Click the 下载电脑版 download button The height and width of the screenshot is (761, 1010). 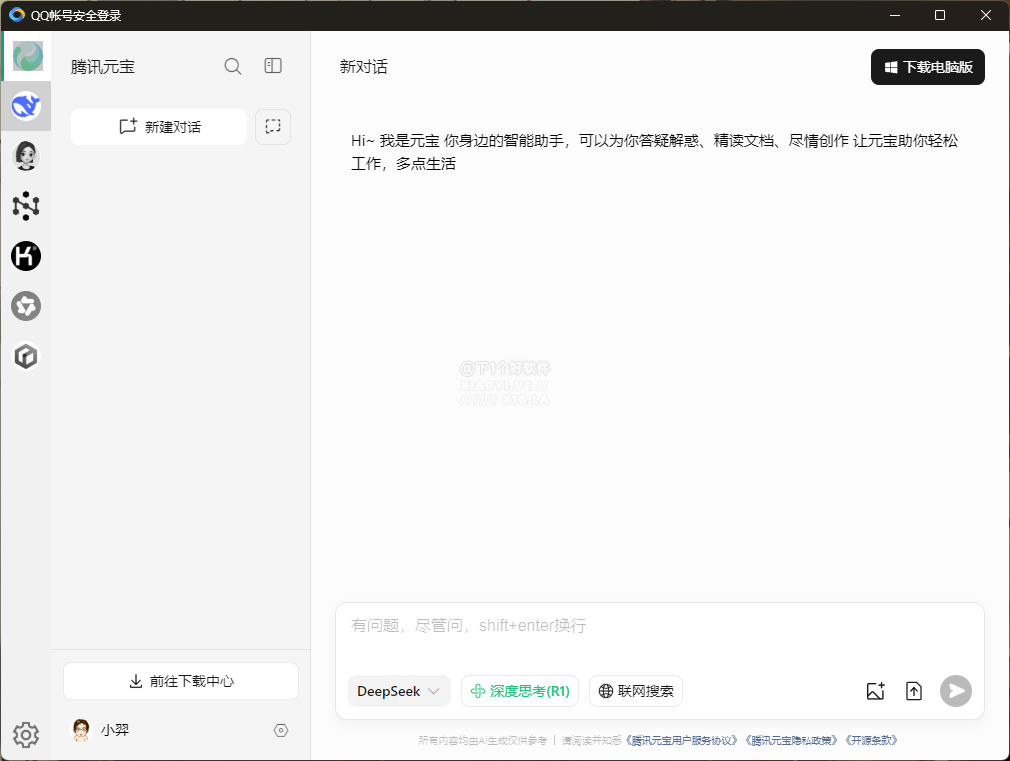point(927,67)
